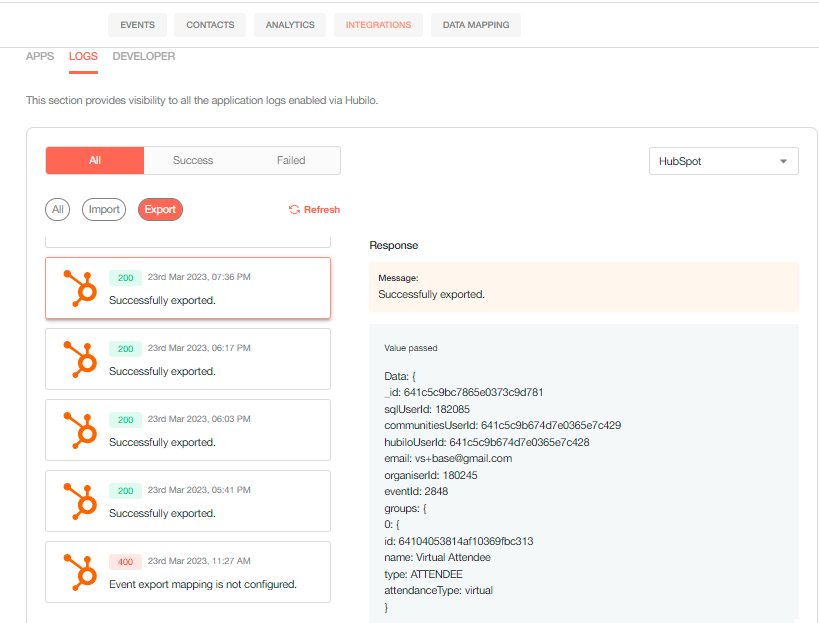Click the HubSpot dropdown arrow
This screenshot has height=623, width=819.
click(783, 161)
